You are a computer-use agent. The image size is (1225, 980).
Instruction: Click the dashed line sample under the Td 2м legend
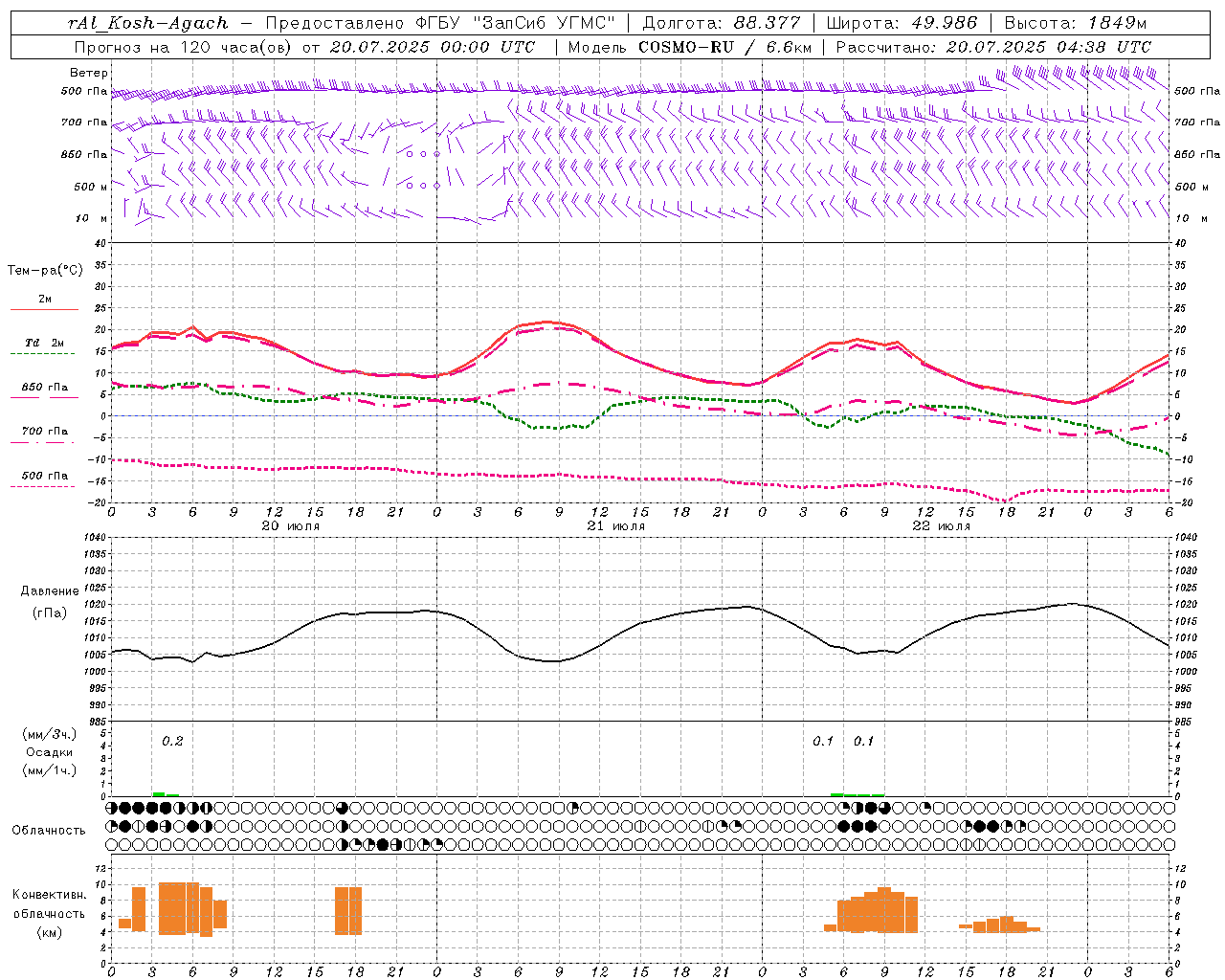point(44,354)
